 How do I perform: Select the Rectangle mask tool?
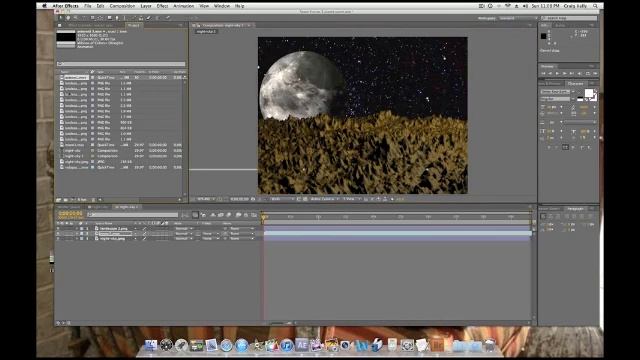(109, 18)
